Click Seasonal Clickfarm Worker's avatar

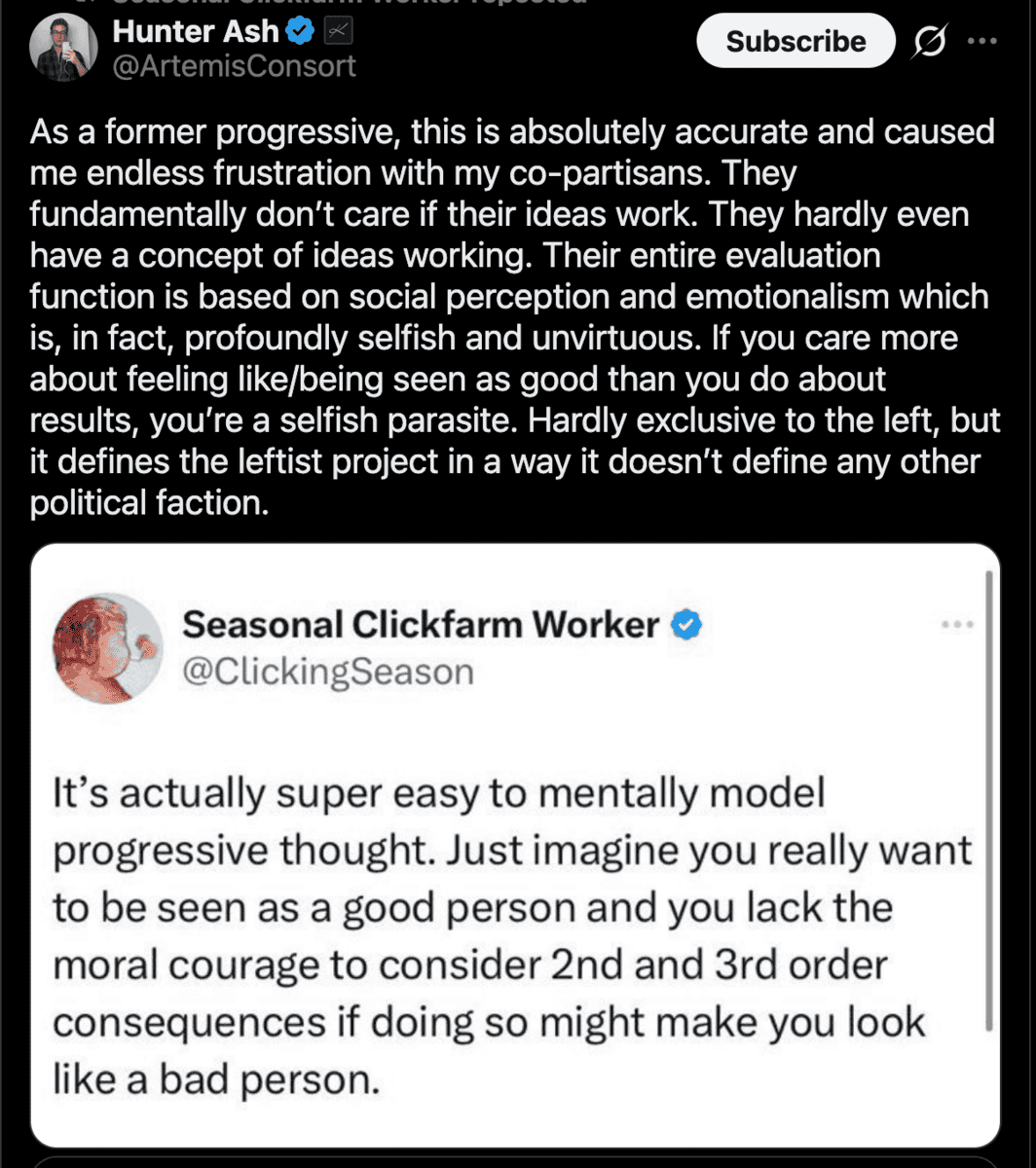[x=107, y=648]
